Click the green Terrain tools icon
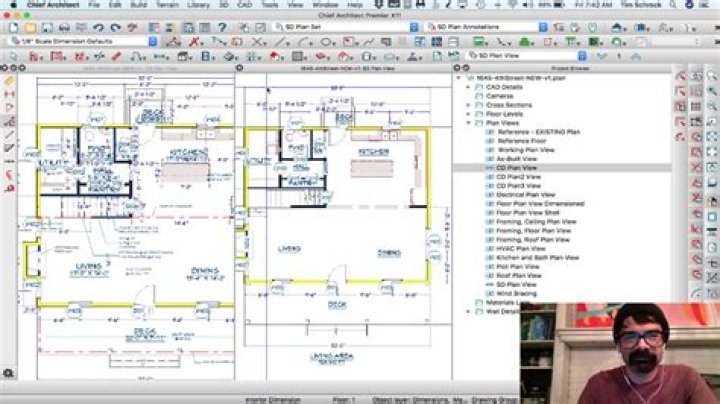 pos(525,42)
